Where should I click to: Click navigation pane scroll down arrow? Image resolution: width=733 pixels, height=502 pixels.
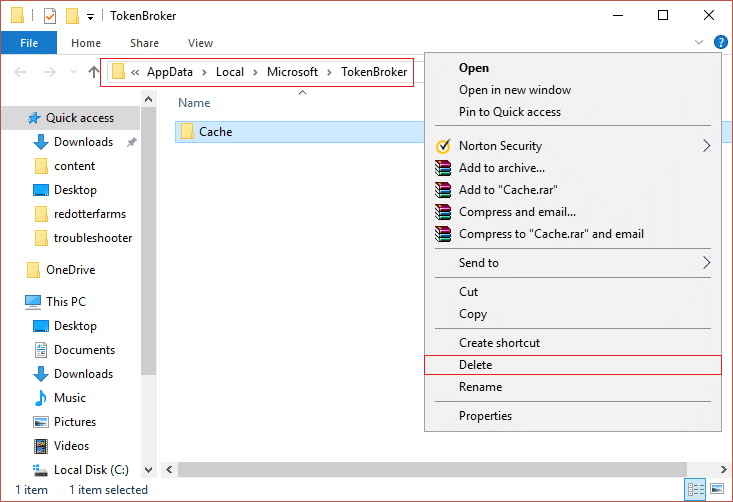click(x=149, y=469)
